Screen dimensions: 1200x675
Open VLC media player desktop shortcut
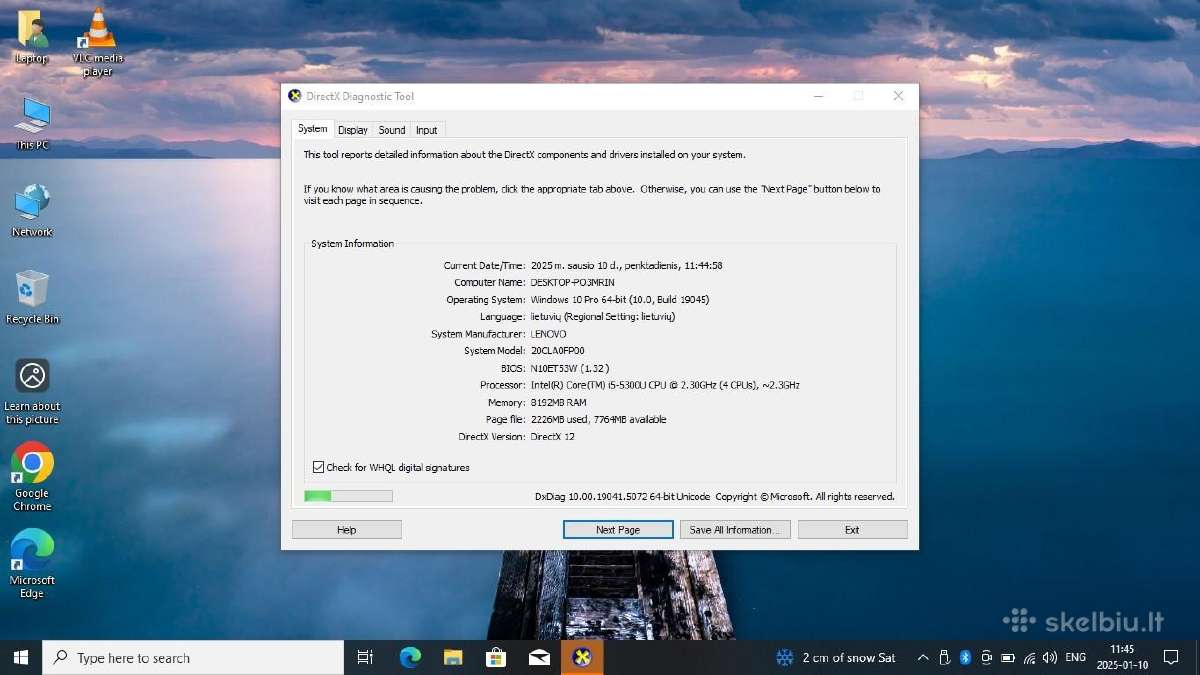pos(97,42)
